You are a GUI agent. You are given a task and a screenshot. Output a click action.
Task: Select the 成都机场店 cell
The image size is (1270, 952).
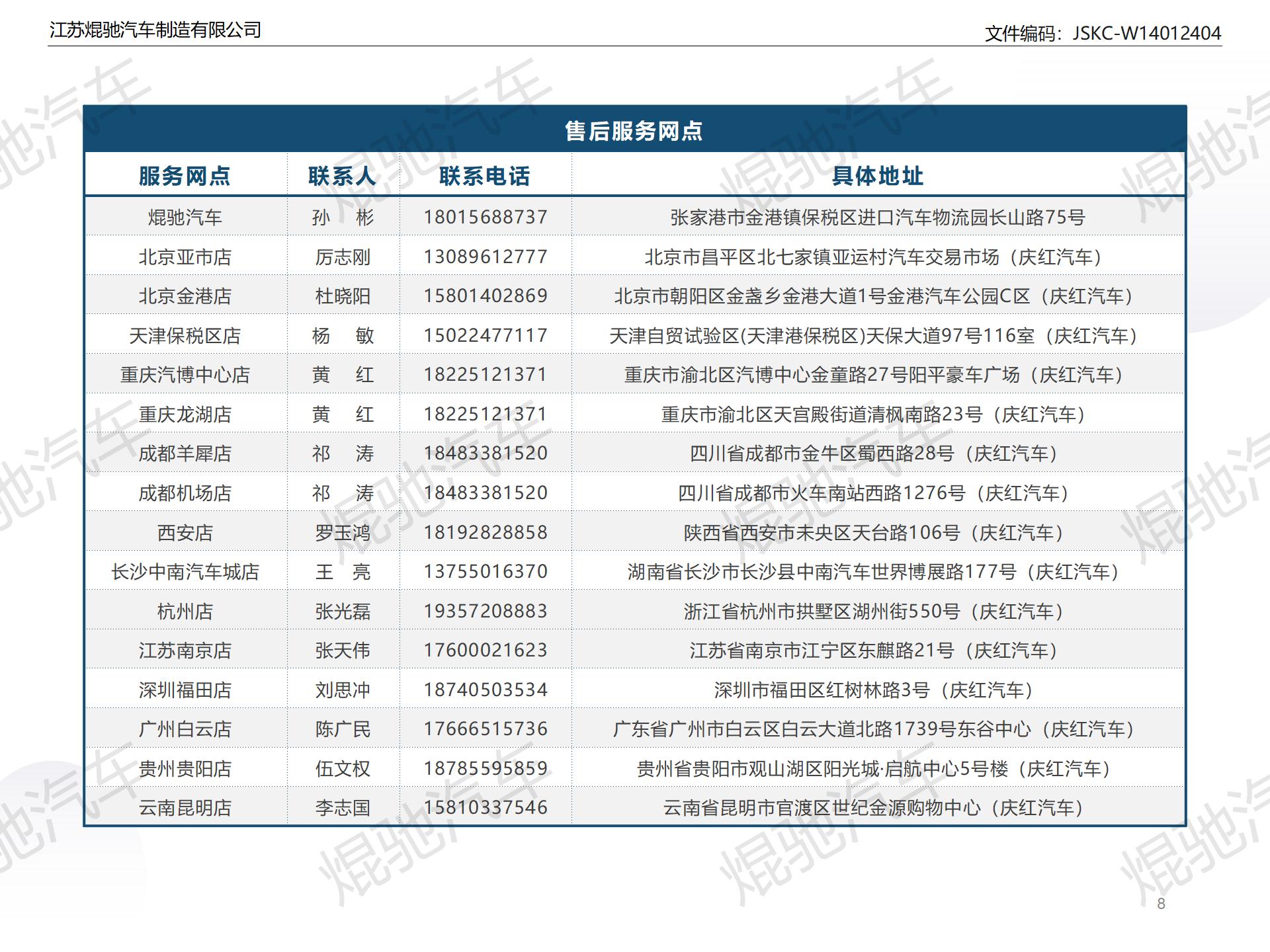coord(185,493)
